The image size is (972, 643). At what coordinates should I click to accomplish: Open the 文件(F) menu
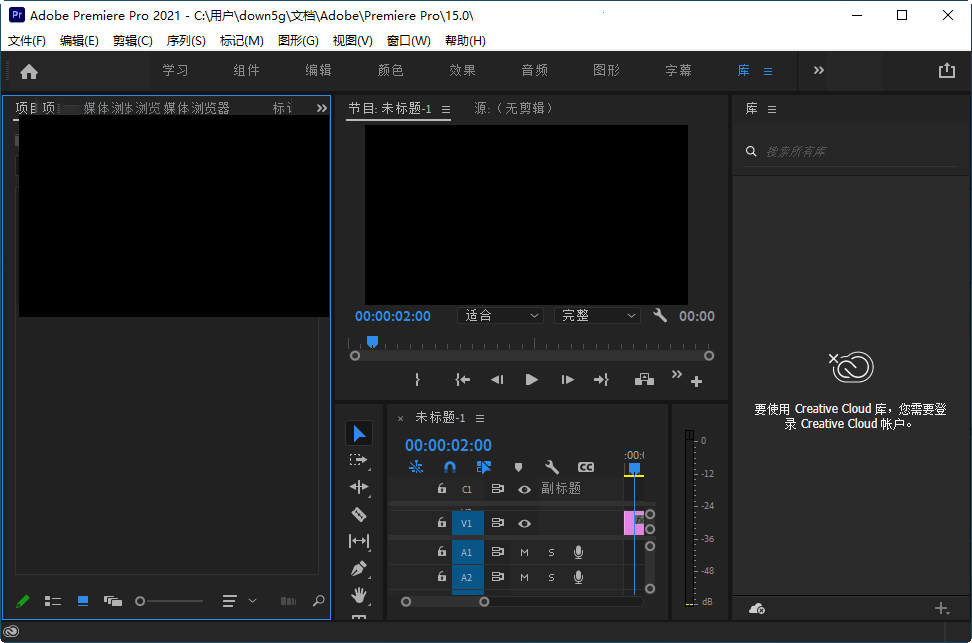click(x=27, y=41)
